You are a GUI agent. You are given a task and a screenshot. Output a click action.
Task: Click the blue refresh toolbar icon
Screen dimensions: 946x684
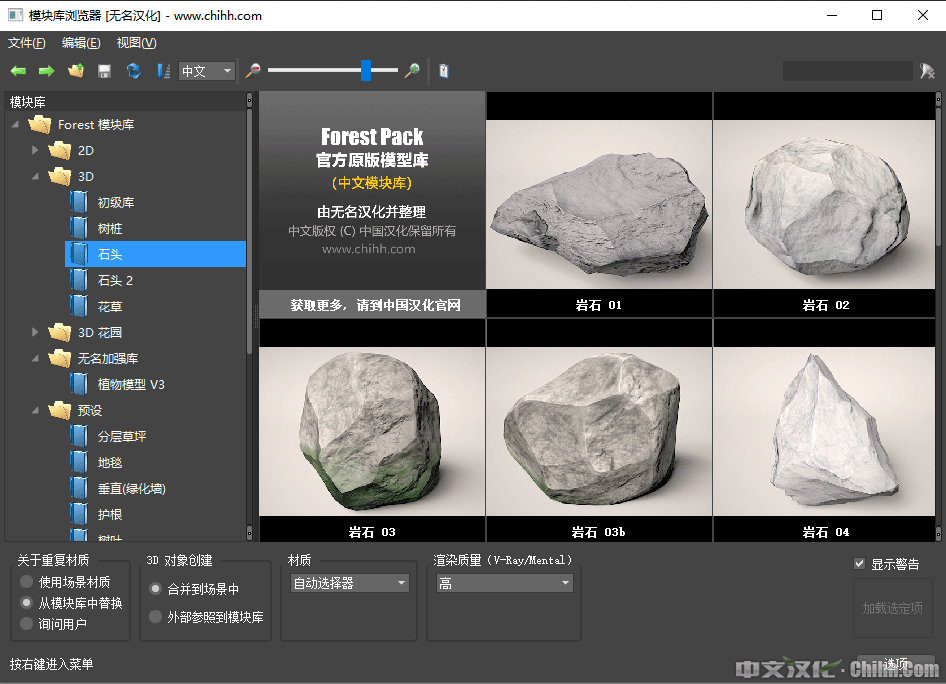[x=133, y=71]
